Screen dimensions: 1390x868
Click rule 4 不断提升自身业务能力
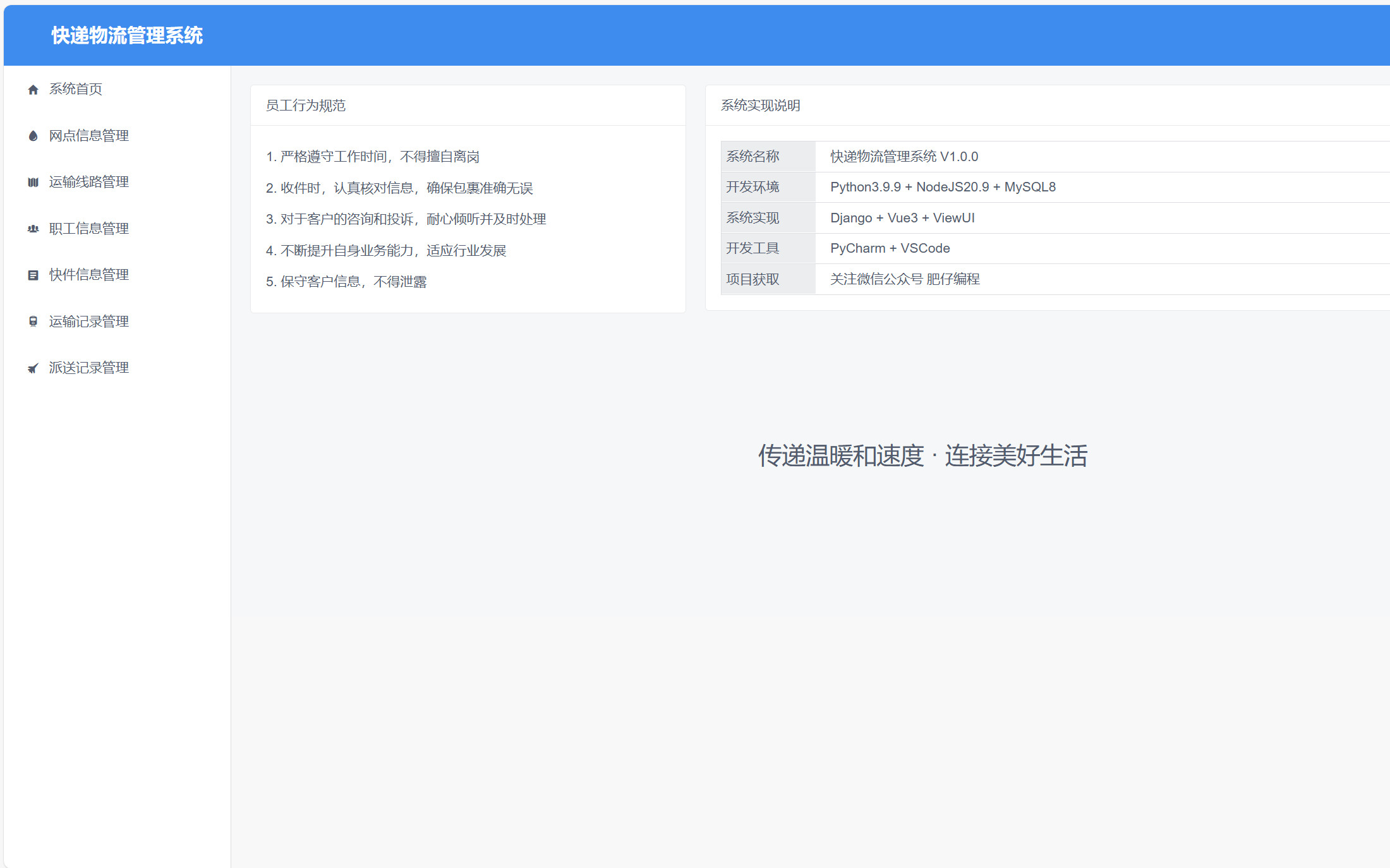(386, 251)
